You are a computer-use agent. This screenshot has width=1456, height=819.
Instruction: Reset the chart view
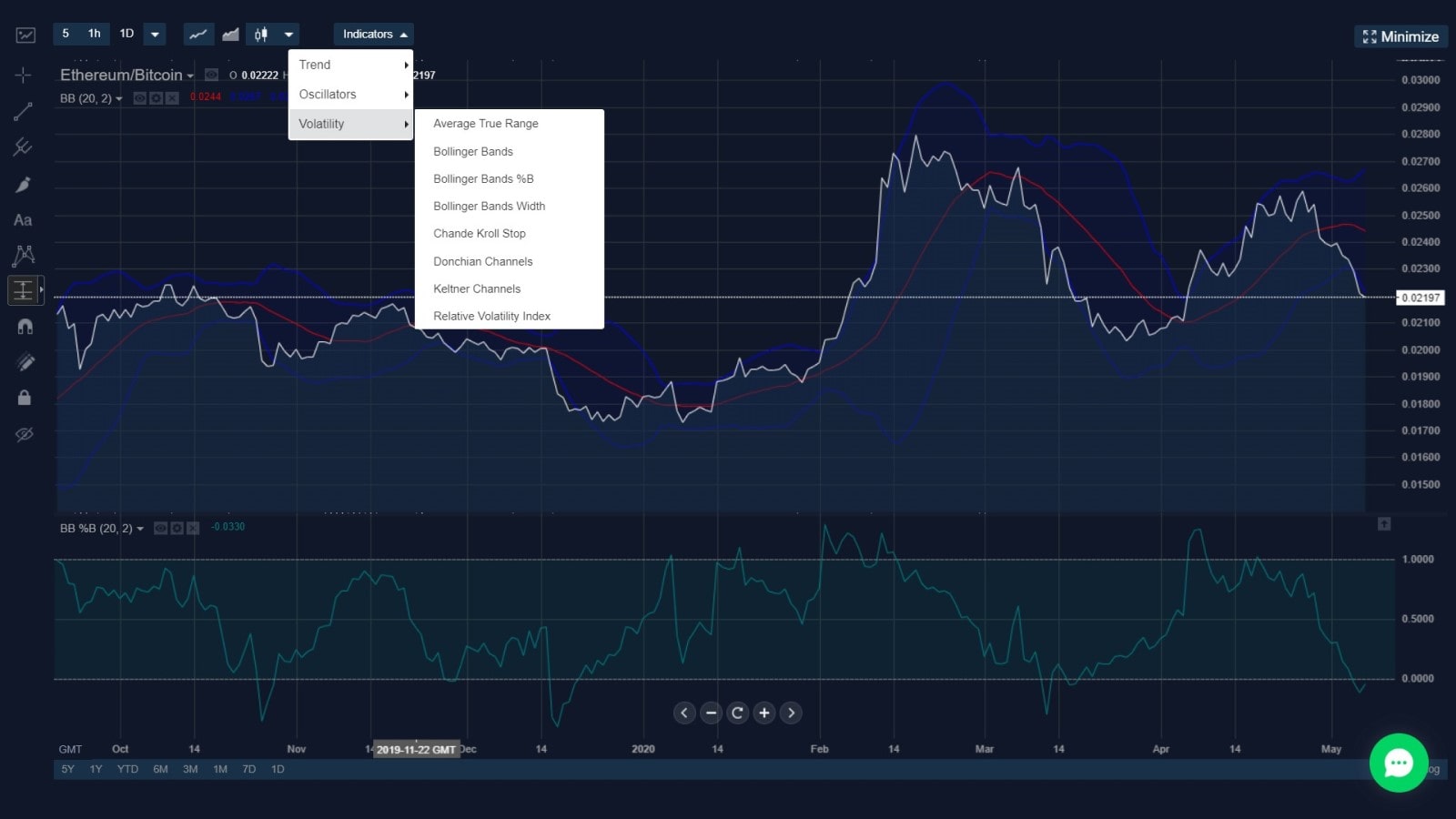[738, 713]
